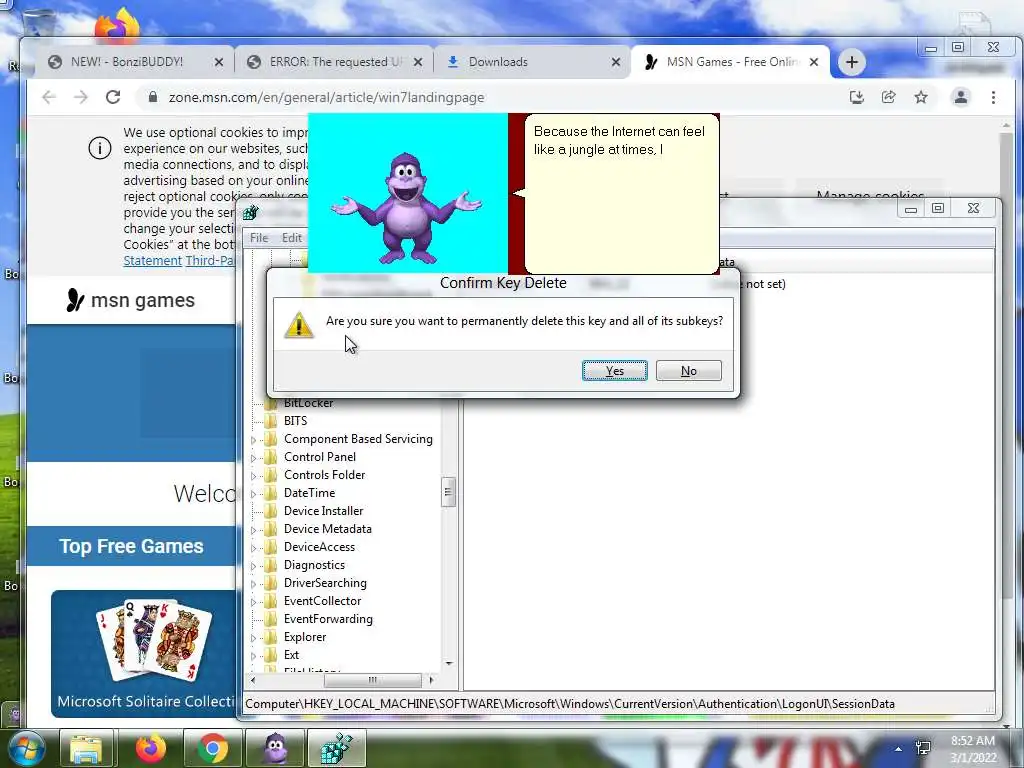Close the MSN Games tab
Image resolution: width=1024 pixels, height=768 pixels.
[x=814, y=62]
